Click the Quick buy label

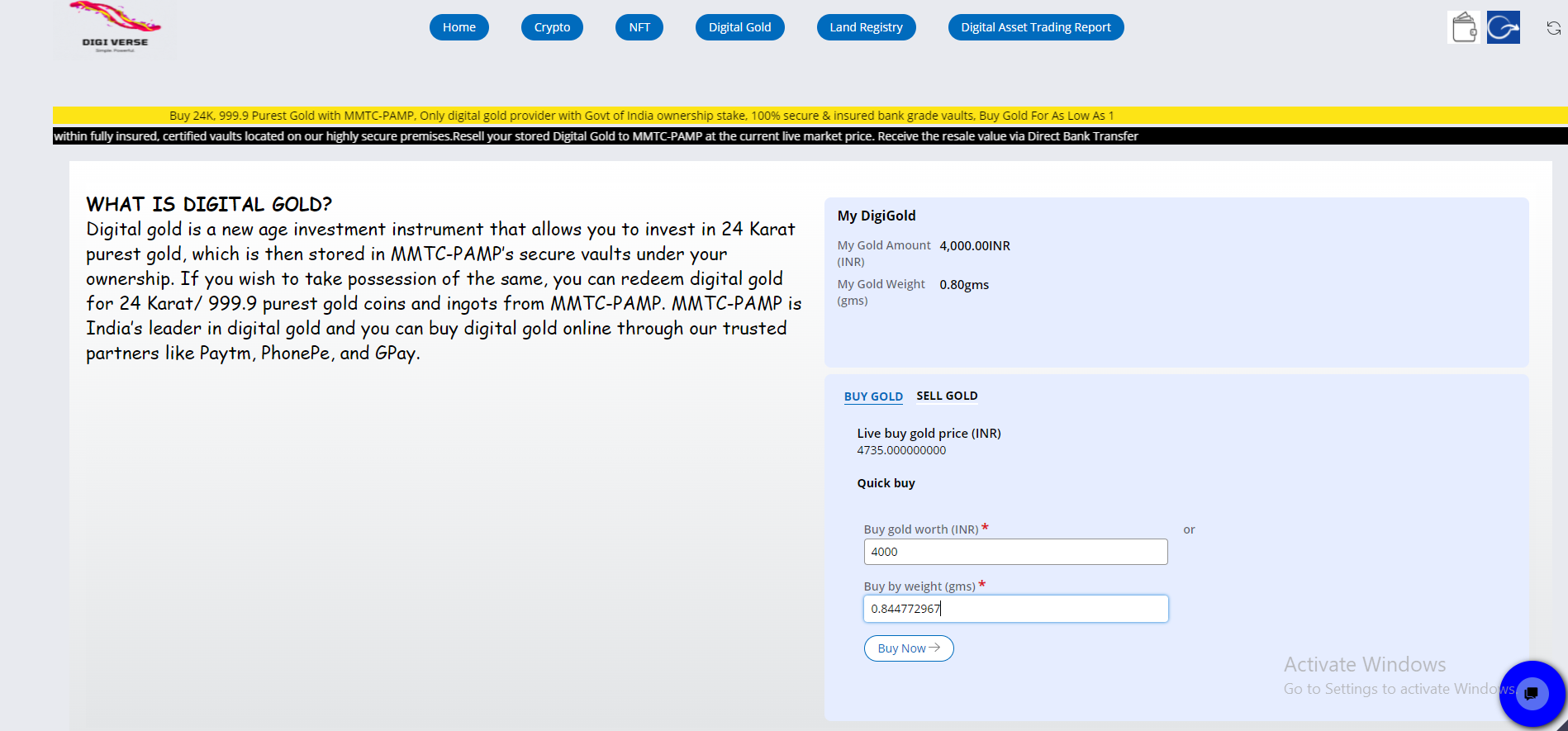click(x=886, y=483)
